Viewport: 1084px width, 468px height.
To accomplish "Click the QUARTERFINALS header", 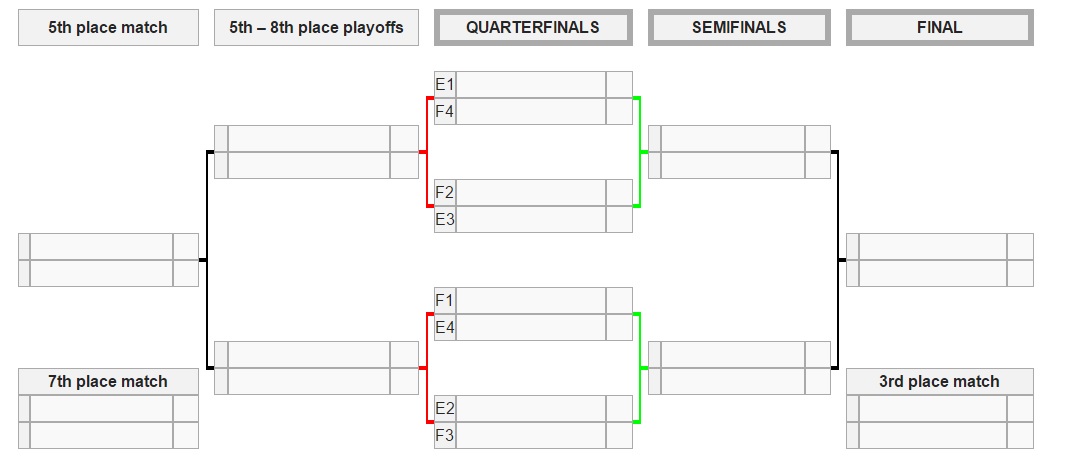I will pyautogui.click(x=533, y=28).
